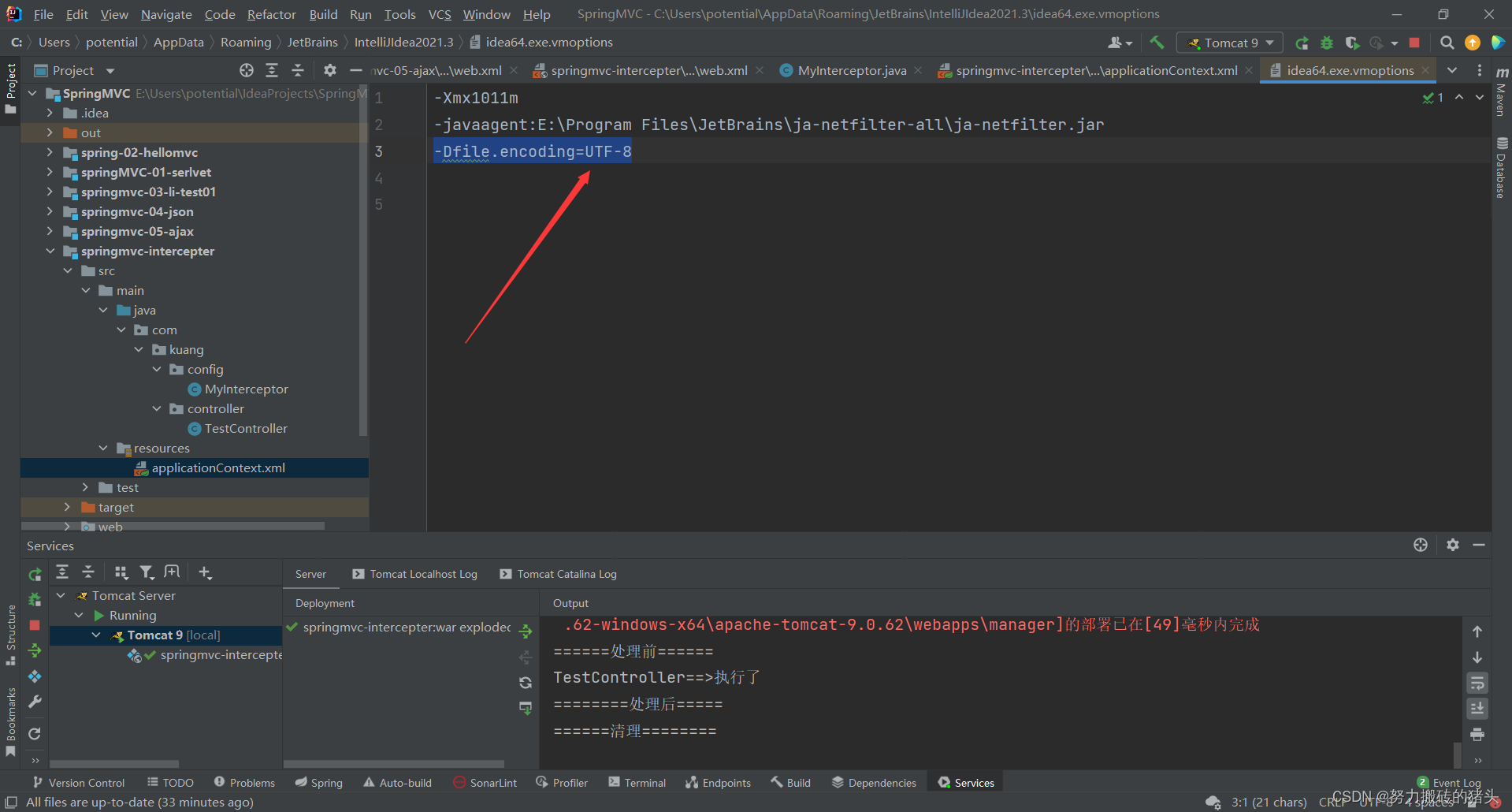Hide the Project panel with minus icon
The height and width of the screenshot is (812, 1512).
[356, 70]
